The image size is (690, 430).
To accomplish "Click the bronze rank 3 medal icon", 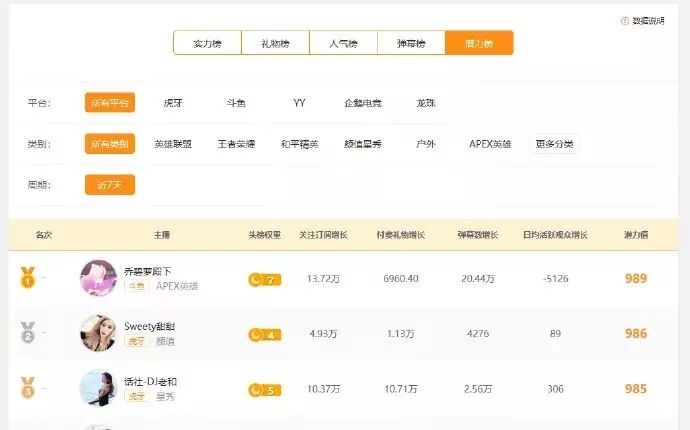I will pos(28,388).
